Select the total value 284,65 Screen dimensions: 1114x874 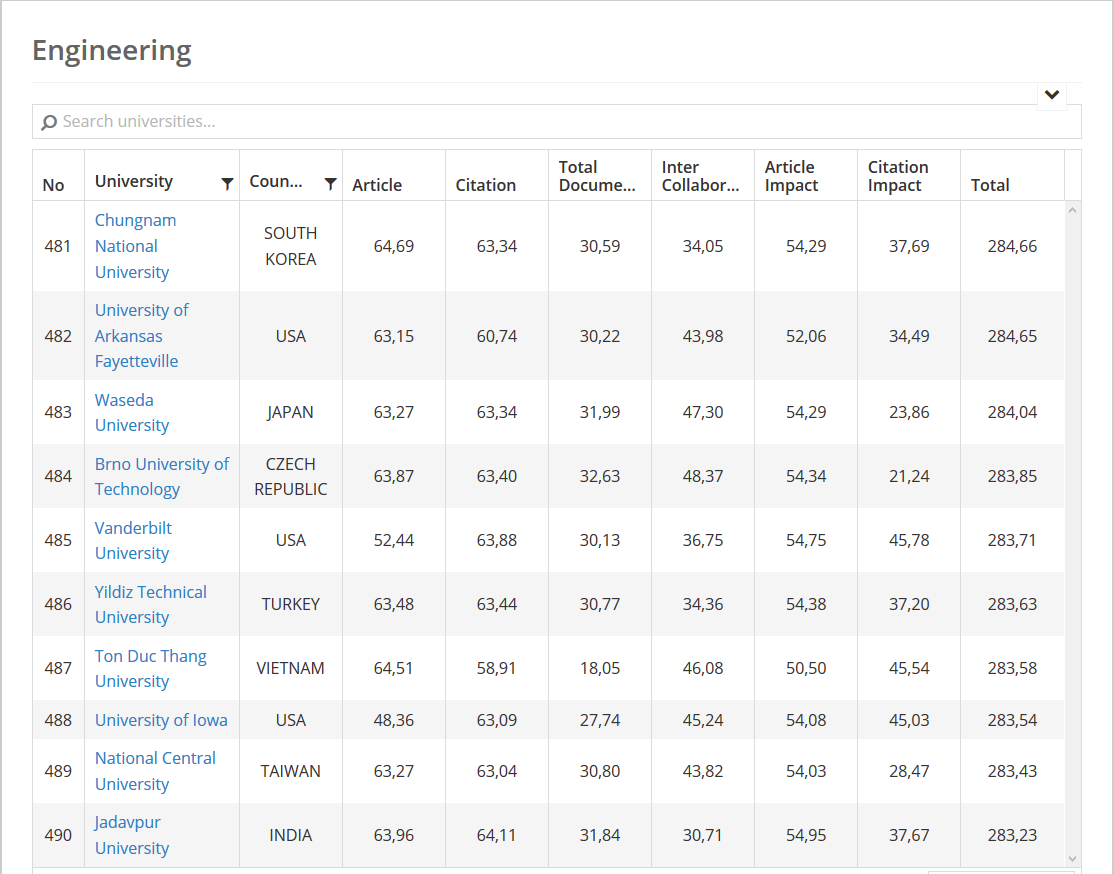pos(1012,335)
